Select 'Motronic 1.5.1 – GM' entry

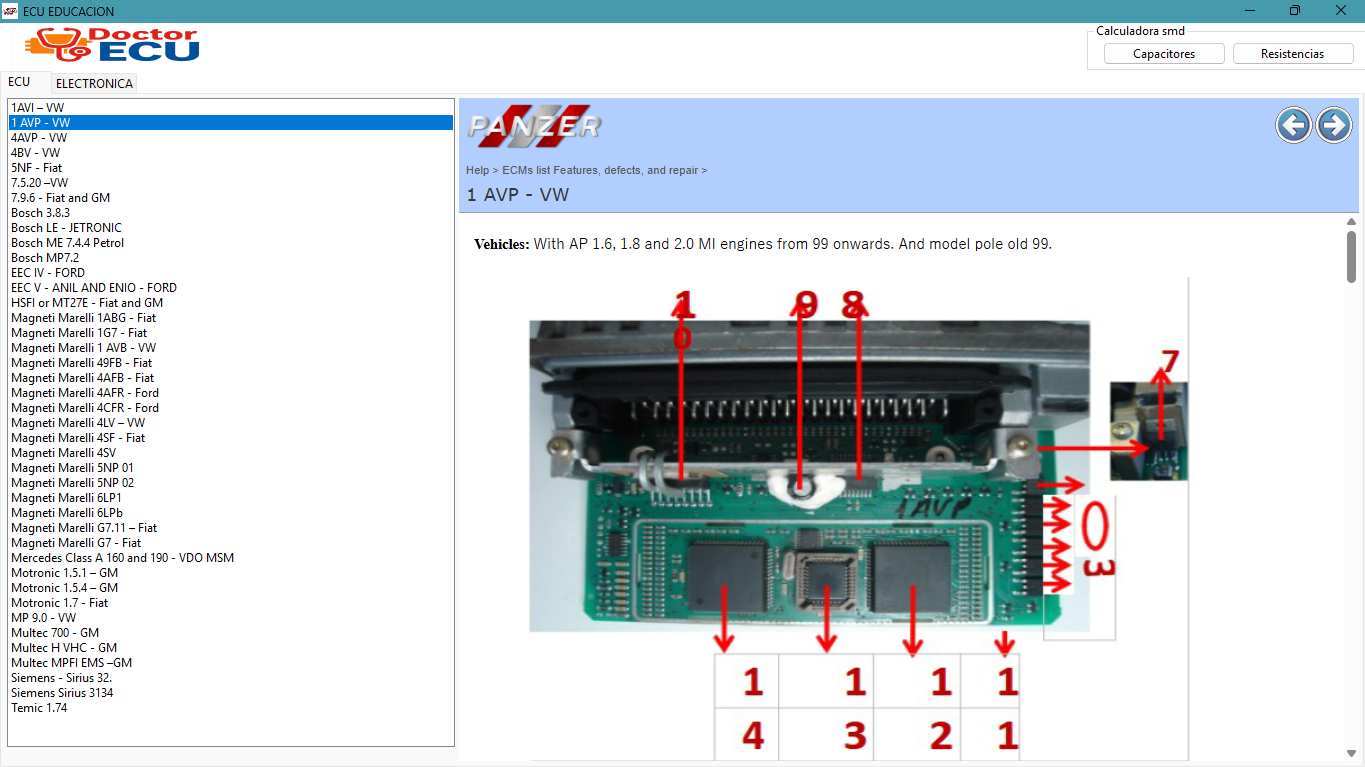coord(231,572)
